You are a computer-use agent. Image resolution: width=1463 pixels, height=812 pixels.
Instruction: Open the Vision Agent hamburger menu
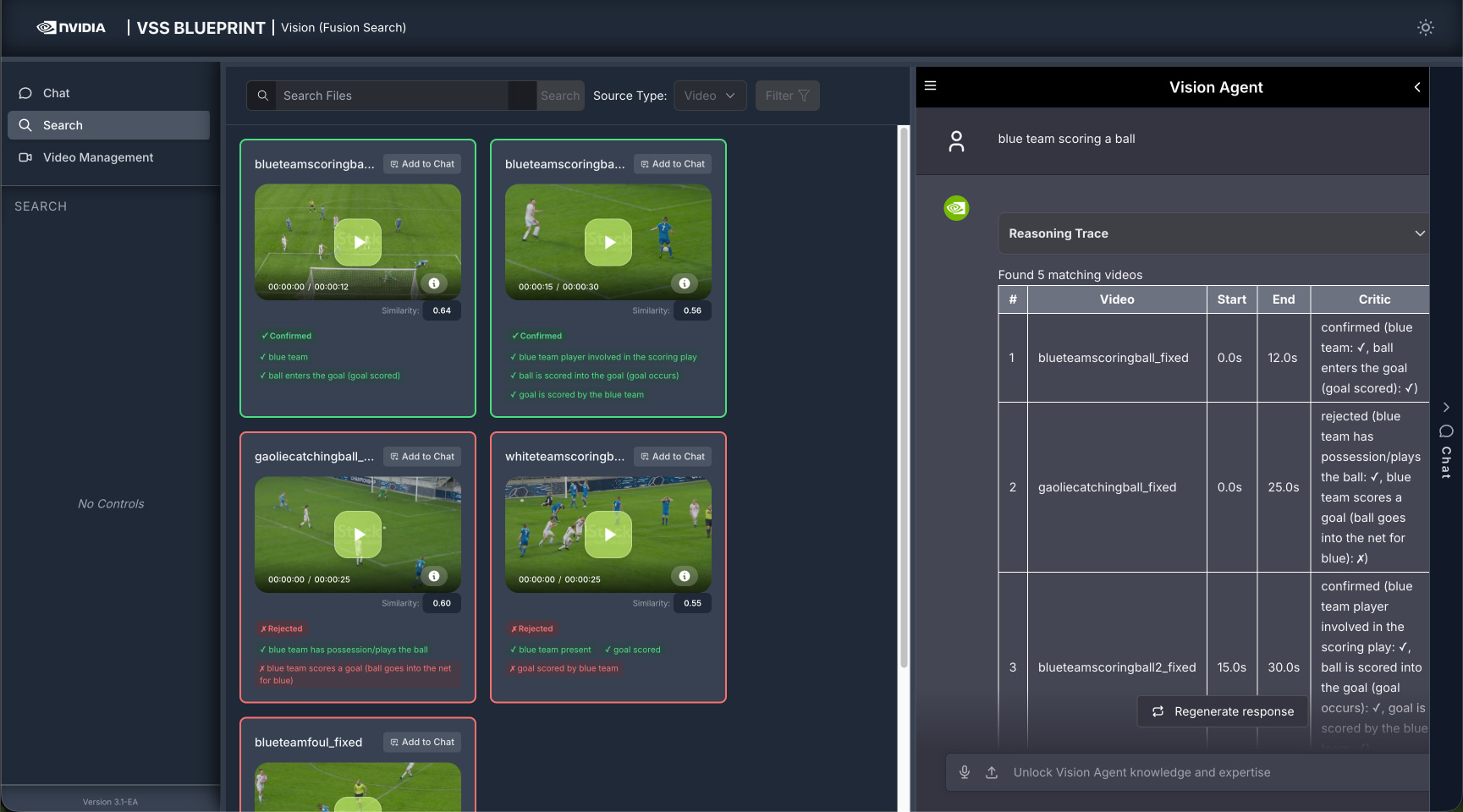coord(930,86)
